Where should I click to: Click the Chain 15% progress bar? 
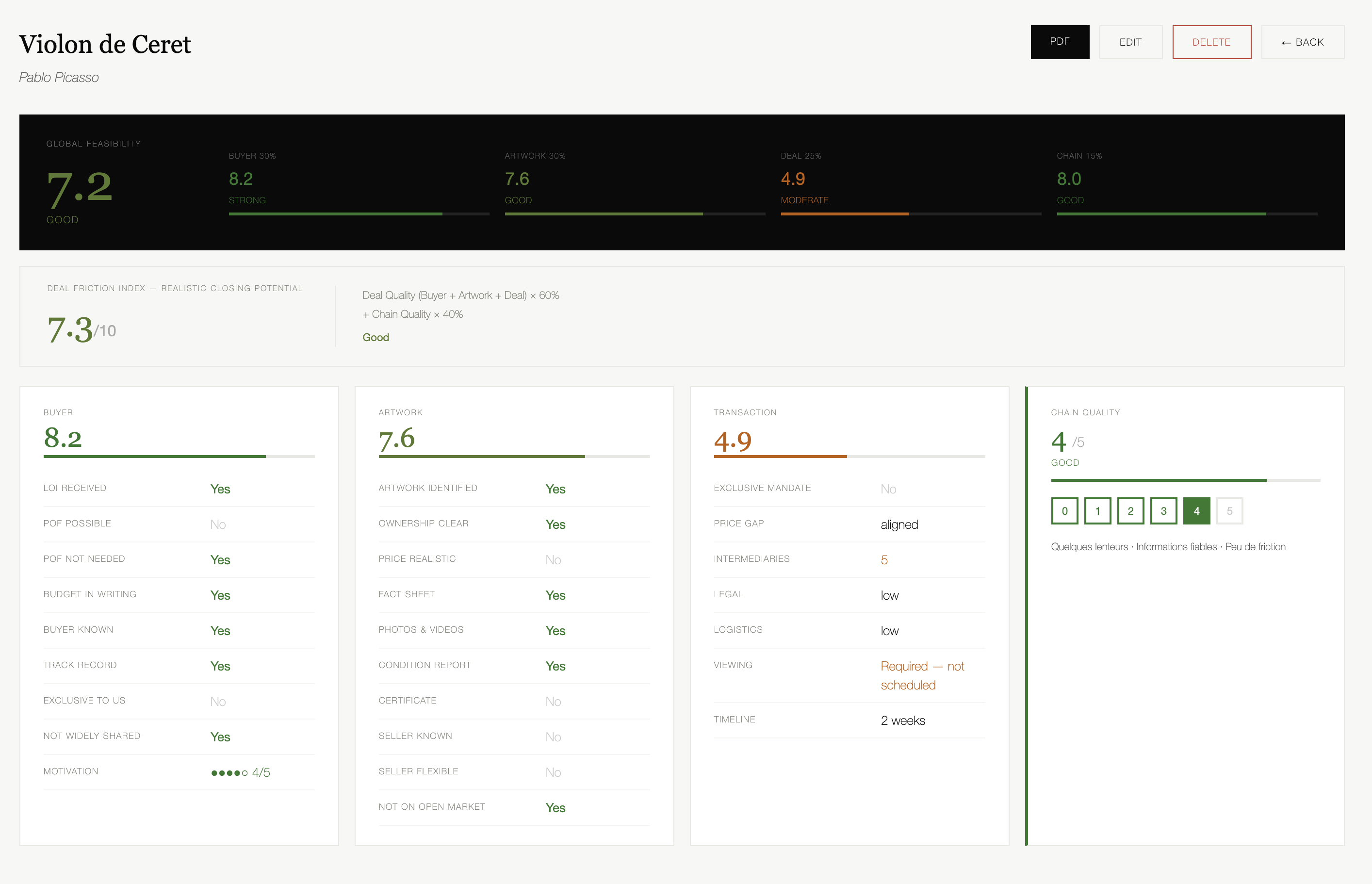click(1187, 214)
